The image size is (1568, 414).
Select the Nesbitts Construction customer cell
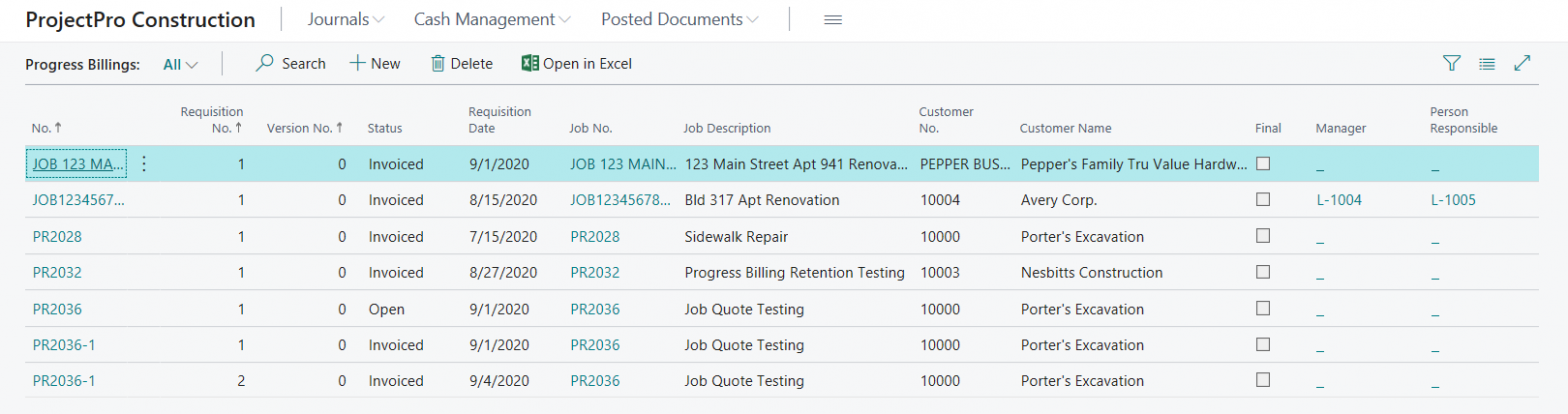pyautogui.click(x=1091, y=272)
